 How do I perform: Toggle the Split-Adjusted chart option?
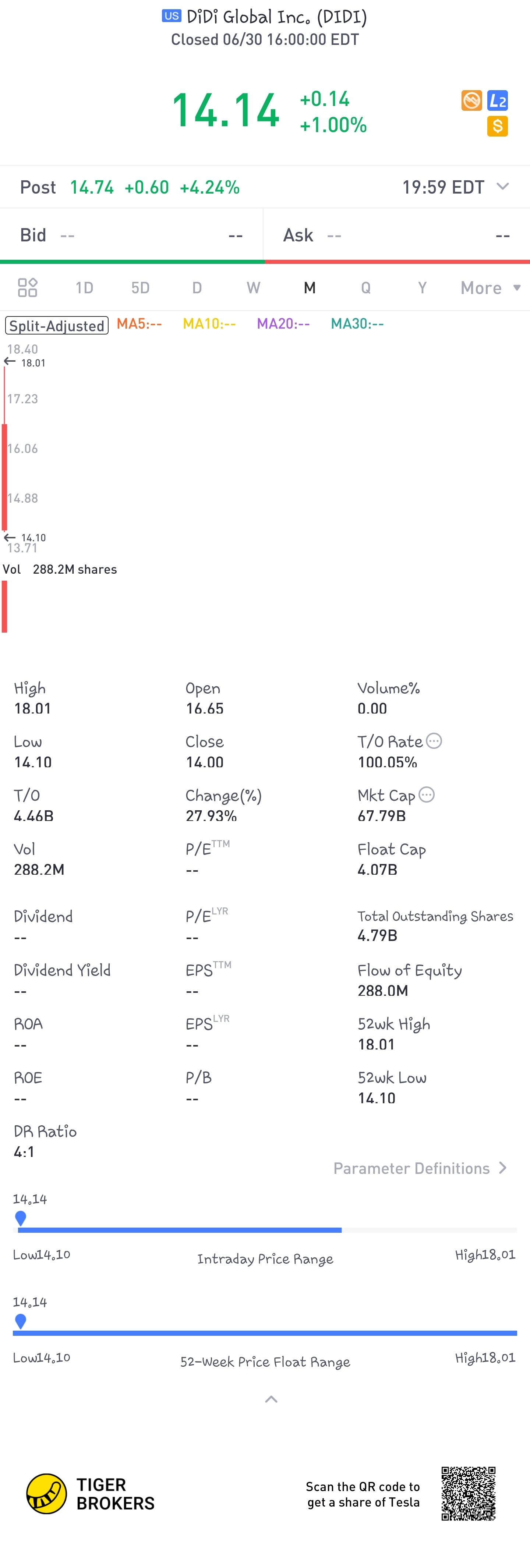57,325
